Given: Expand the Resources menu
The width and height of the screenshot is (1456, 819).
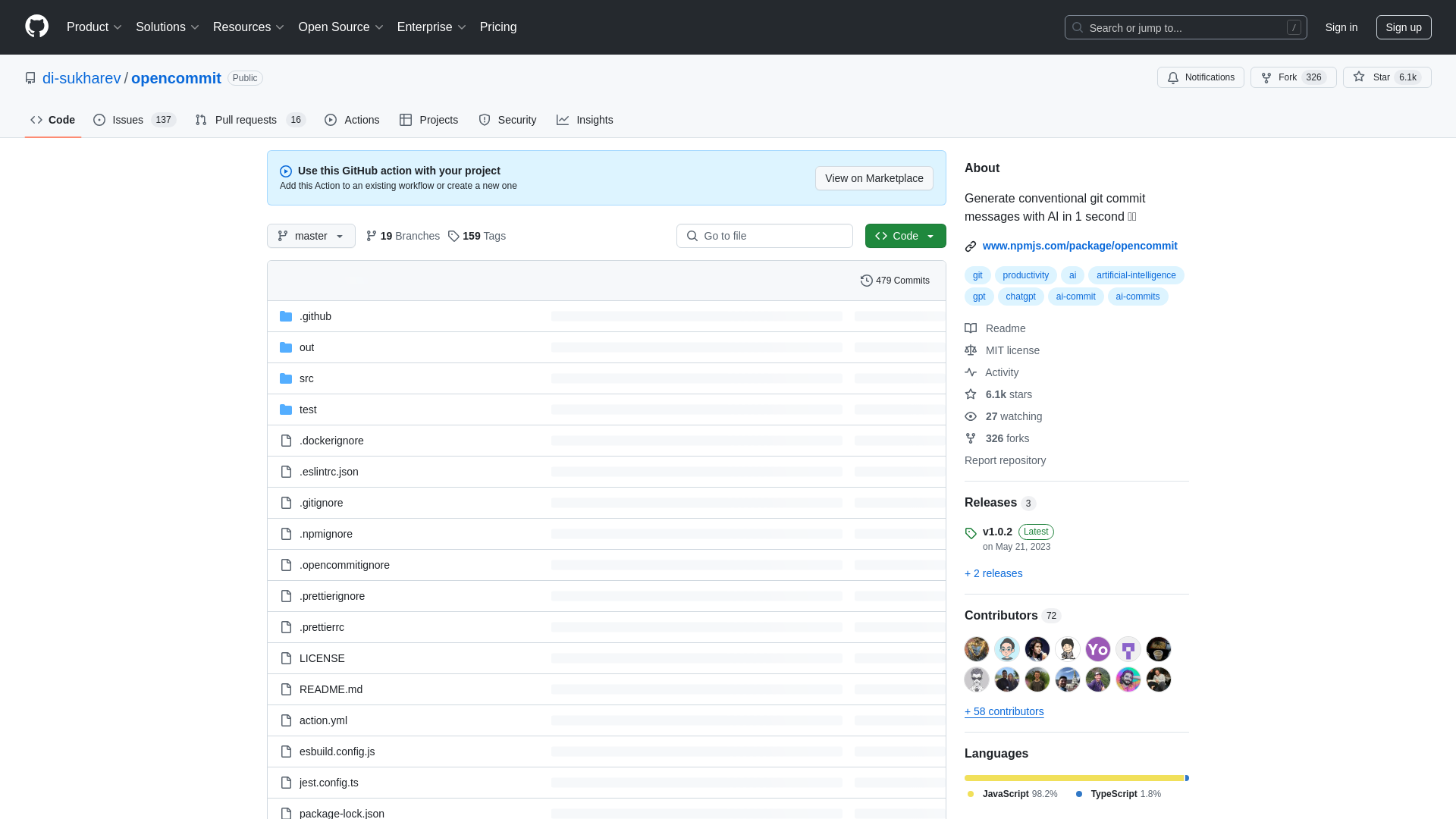Looking at the screenshot, I should pos(249,27).
